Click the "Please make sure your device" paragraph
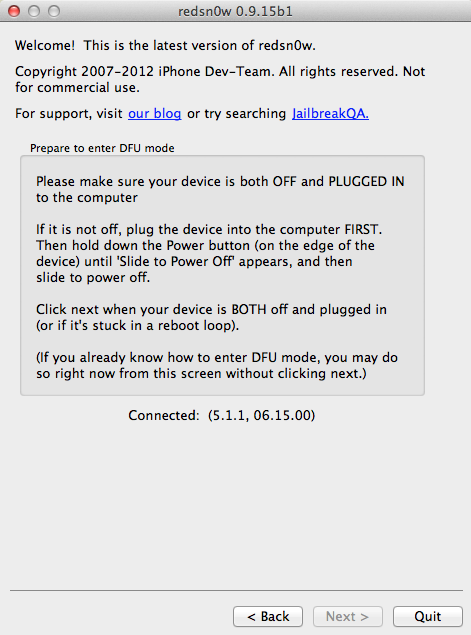 pyautogui.click(x=220, y=190)
